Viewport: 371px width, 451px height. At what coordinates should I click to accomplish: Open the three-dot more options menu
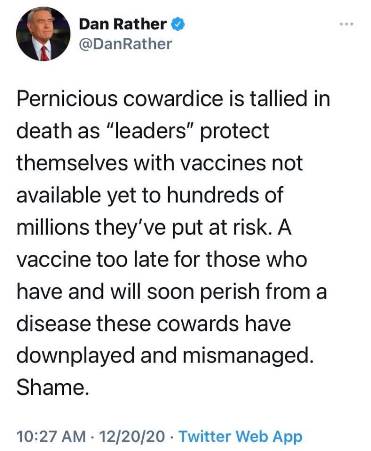[x=347, y=24]
